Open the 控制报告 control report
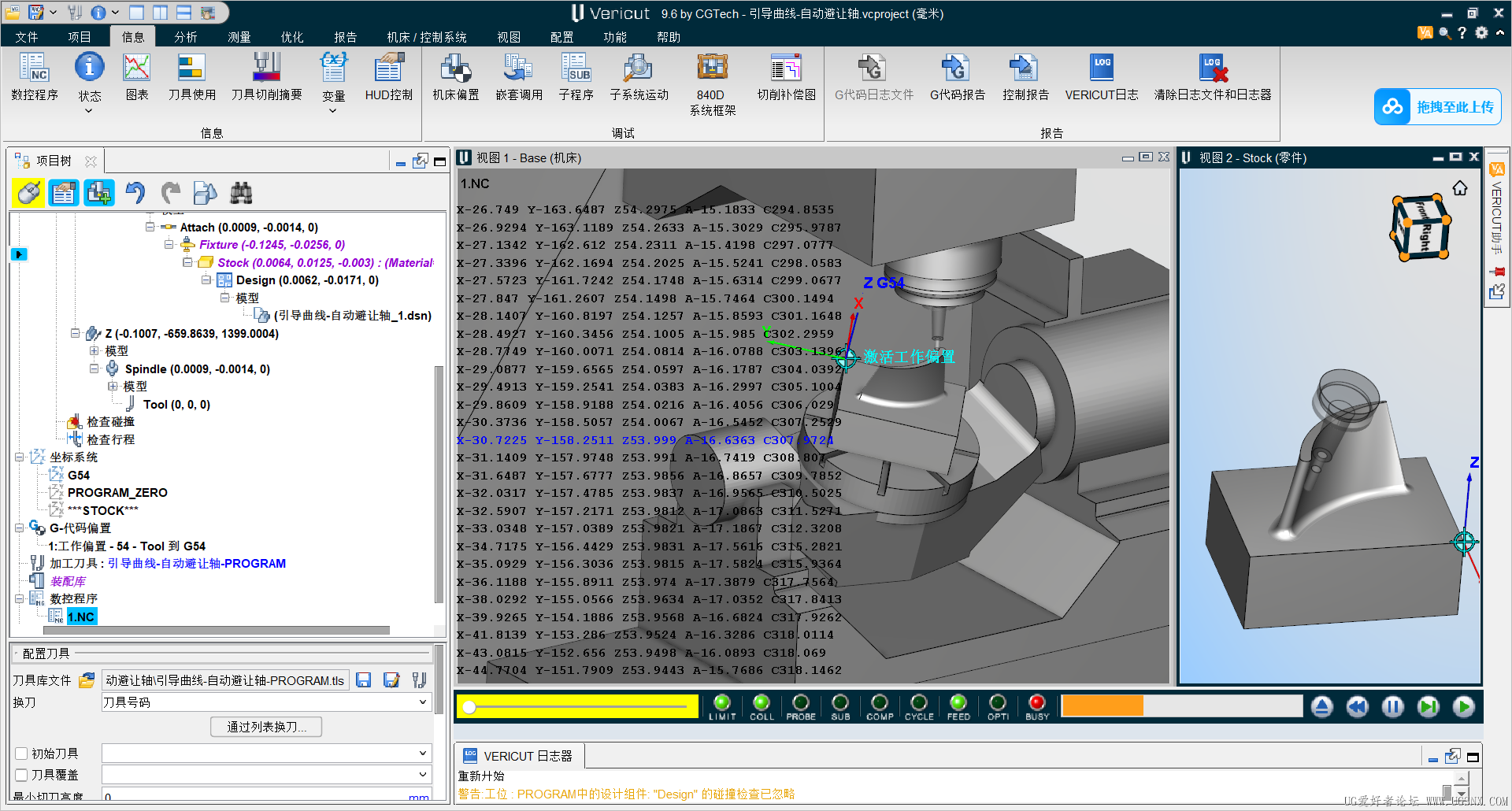Image resolution: width=1512 pixels, height=811 pixels. [x=1025, y=77]
